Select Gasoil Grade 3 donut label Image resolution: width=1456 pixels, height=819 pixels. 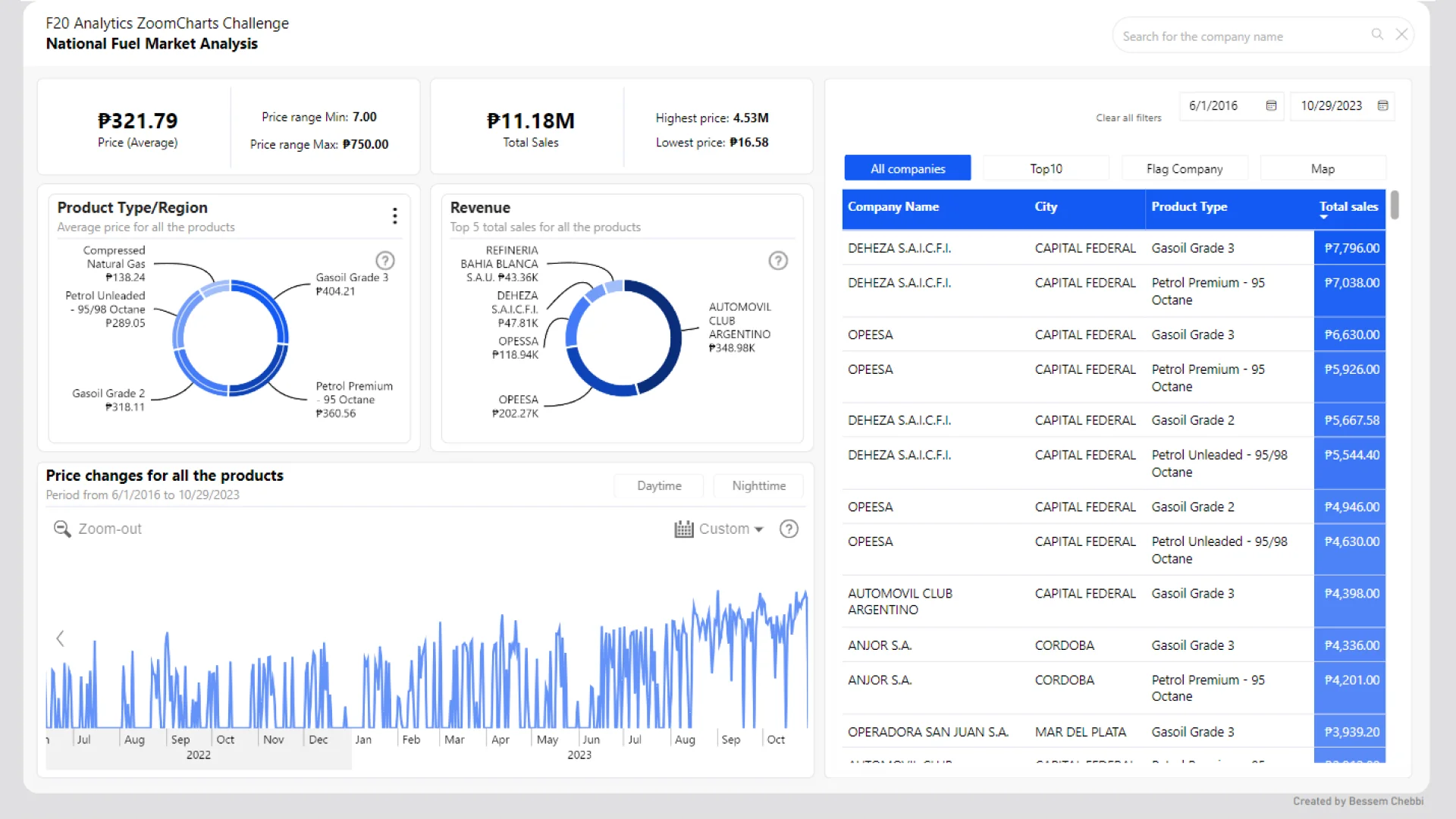pyautogui.click(x=352, y=284)
